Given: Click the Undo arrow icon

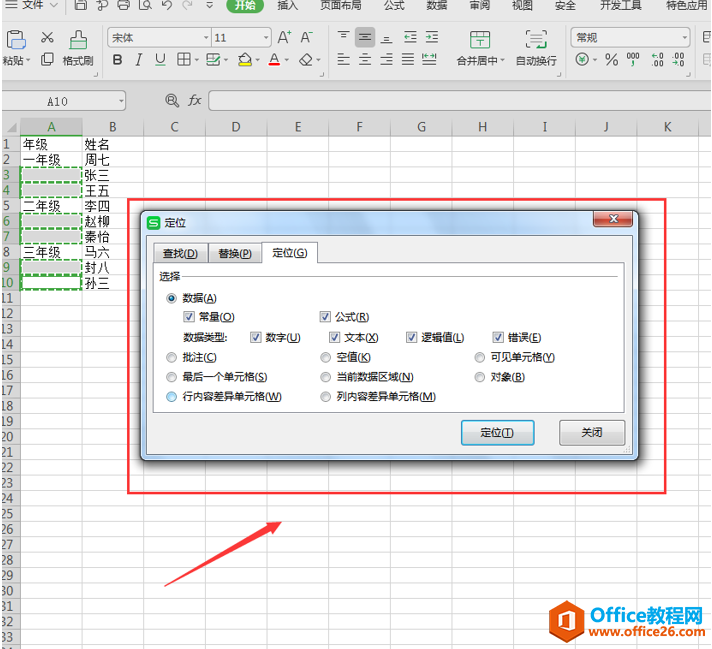Looking at the screenshot, I should tap(167, 5).
